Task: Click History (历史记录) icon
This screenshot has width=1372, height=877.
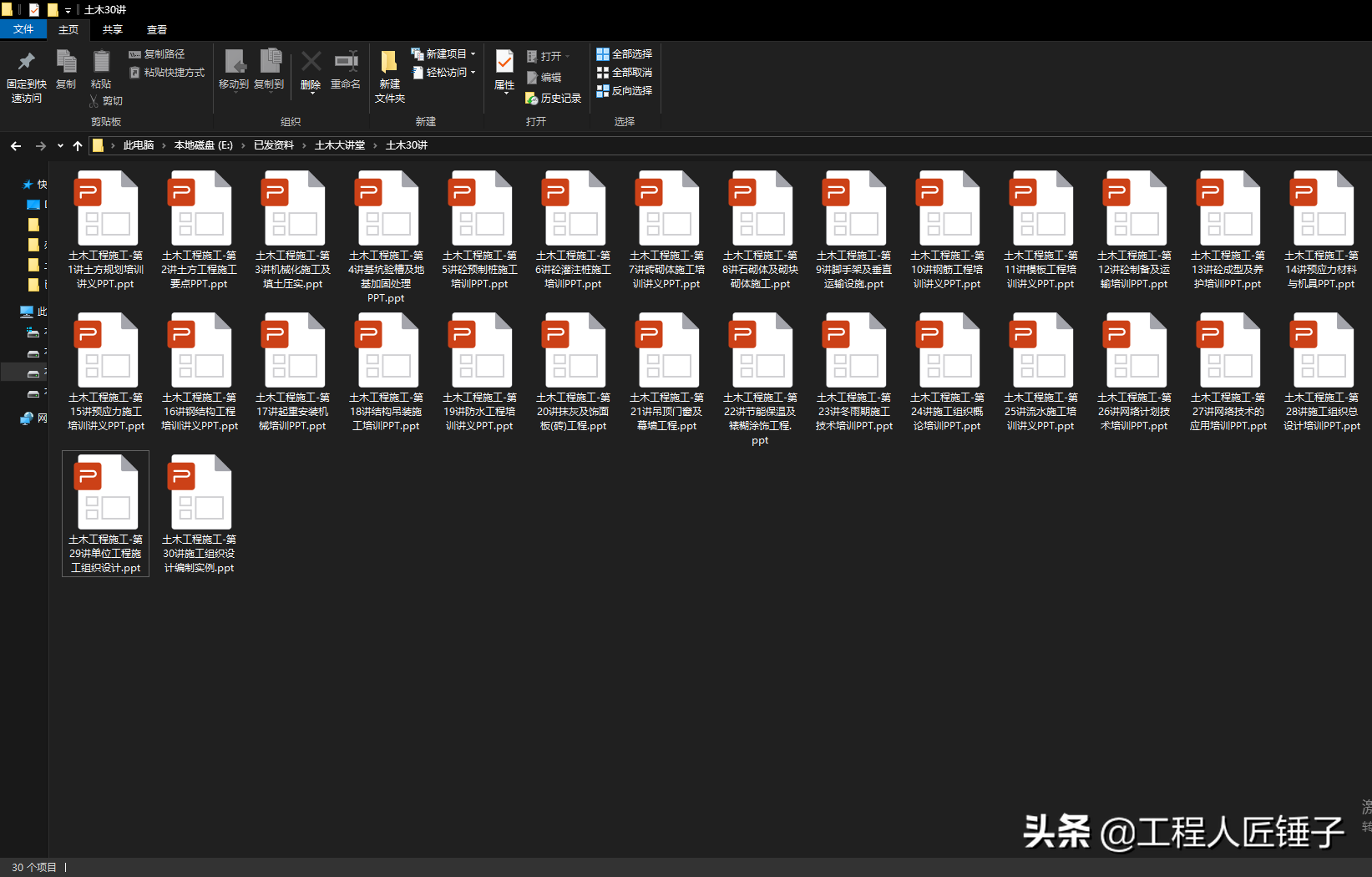Action: click(553, 99)
